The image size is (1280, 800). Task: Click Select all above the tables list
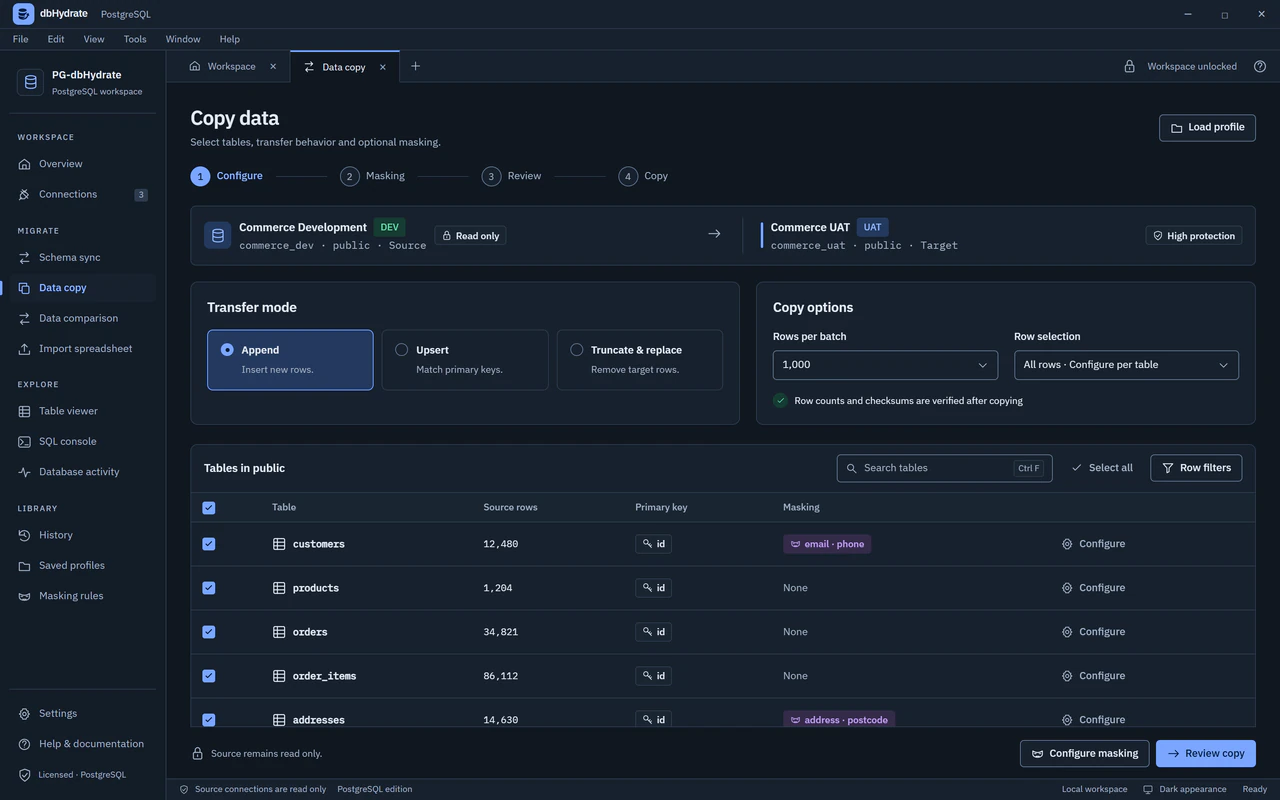[1101, 468]
